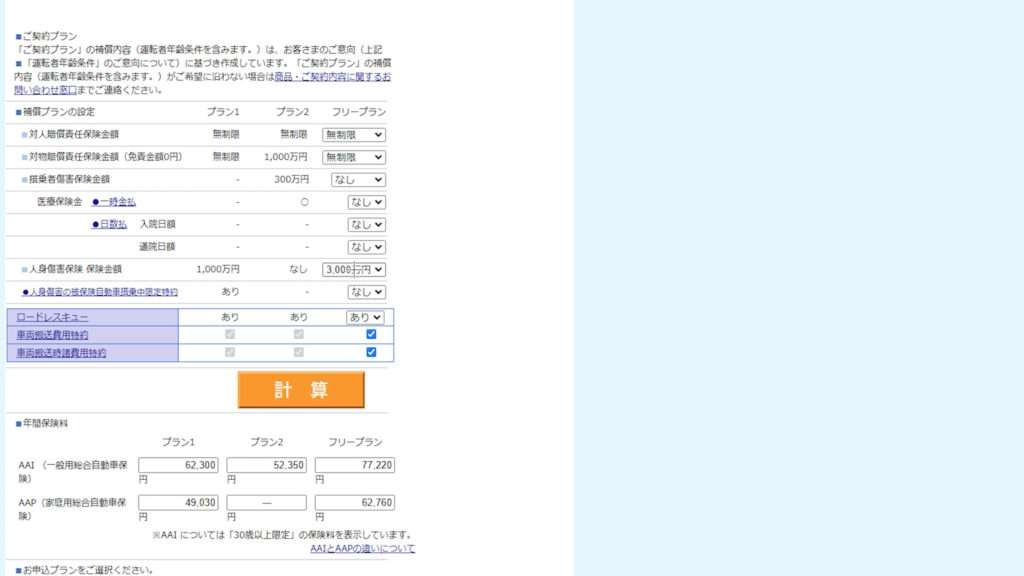The height and width of the screenshot is (576, 1024).
Task: Open the 一時金払 medical insurance dropdown
Action: pyautogui.click(x=366, y=202)
